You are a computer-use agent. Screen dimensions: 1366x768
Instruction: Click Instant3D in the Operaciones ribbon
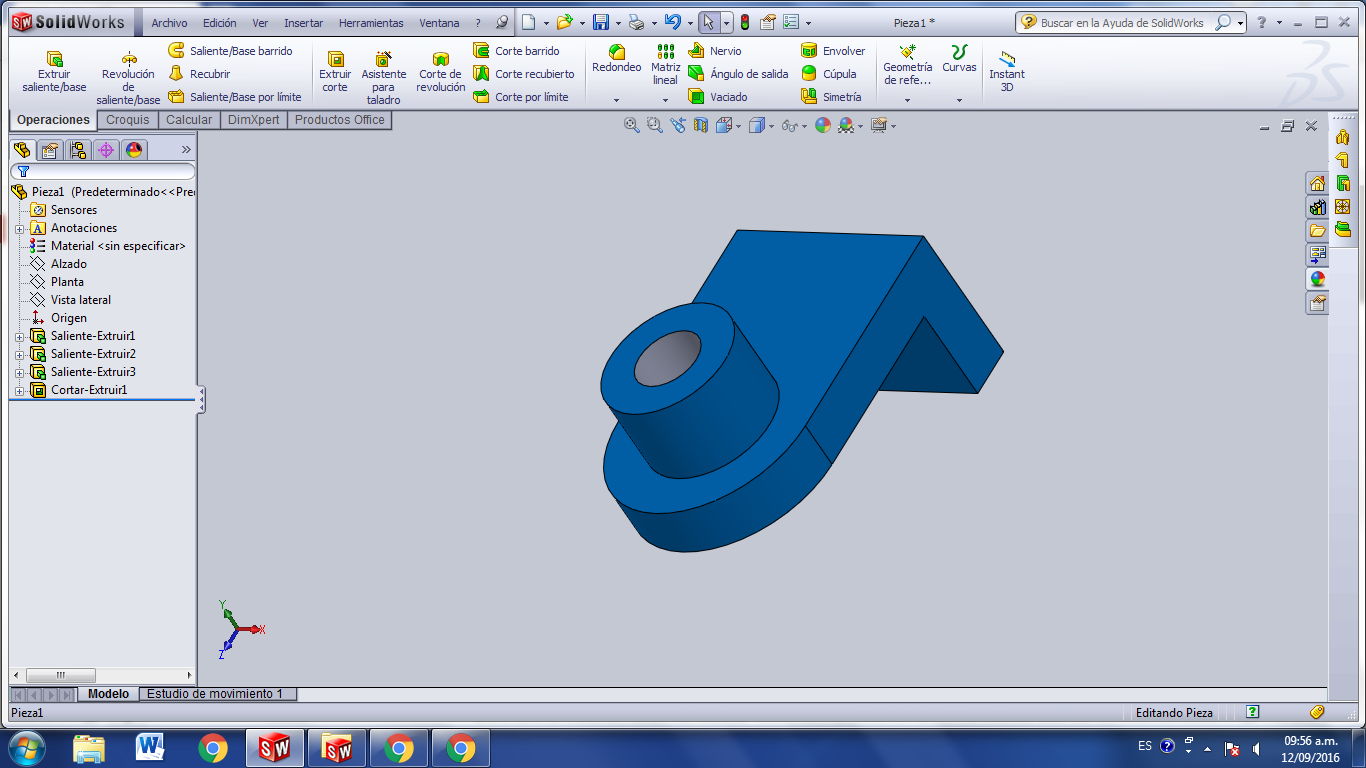click(x=1007, y=73)
